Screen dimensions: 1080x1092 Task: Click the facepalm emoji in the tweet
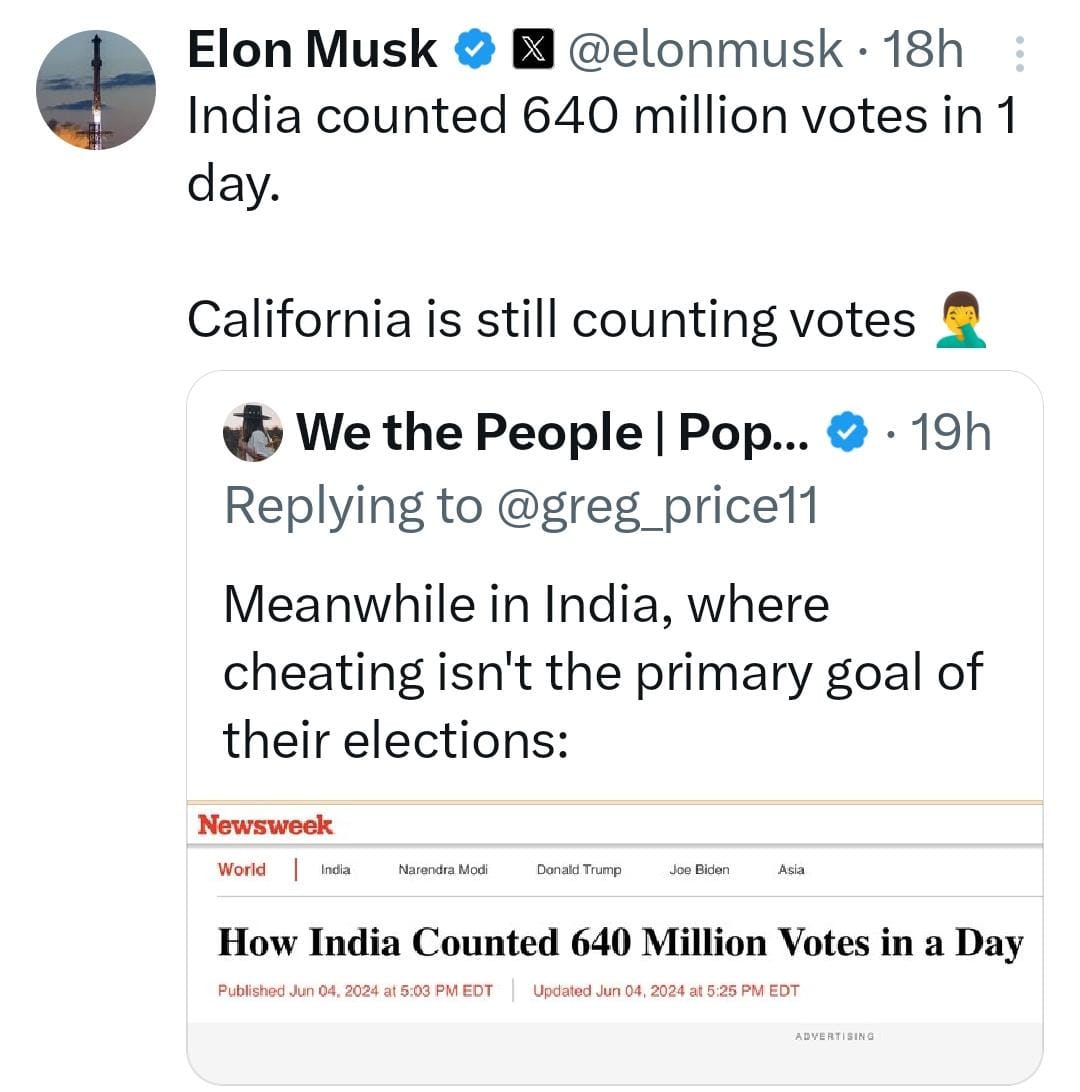point(961,322)
